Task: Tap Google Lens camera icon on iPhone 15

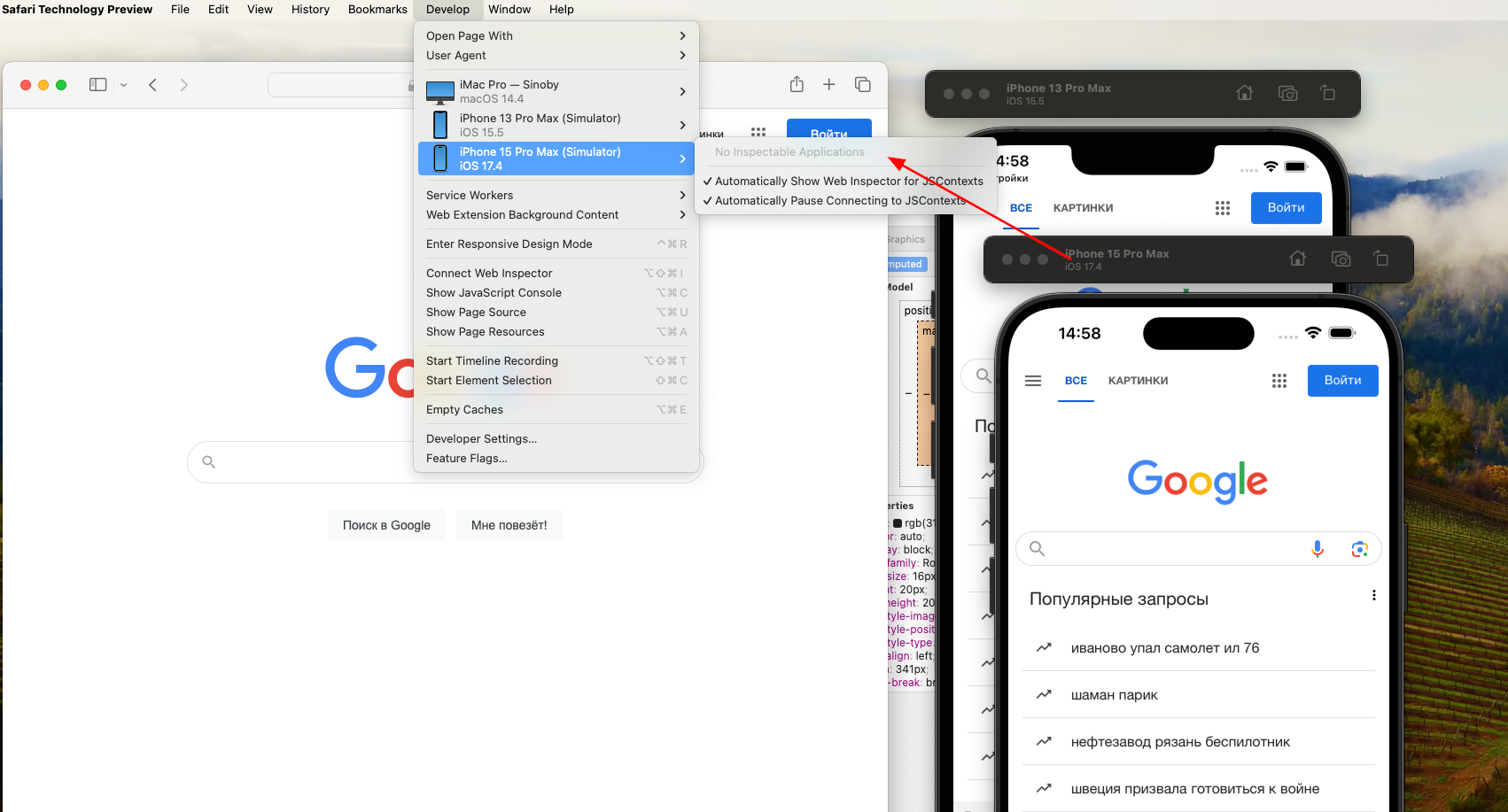Action: click(x=1360, y=549)
